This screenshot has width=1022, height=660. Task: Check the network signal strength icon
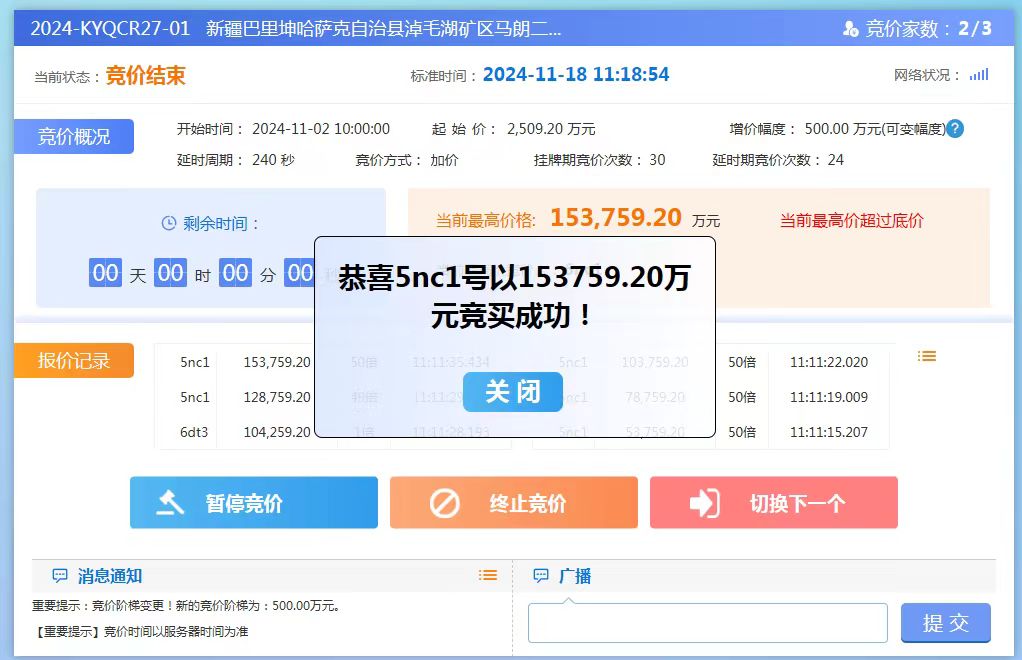(979, 74)
